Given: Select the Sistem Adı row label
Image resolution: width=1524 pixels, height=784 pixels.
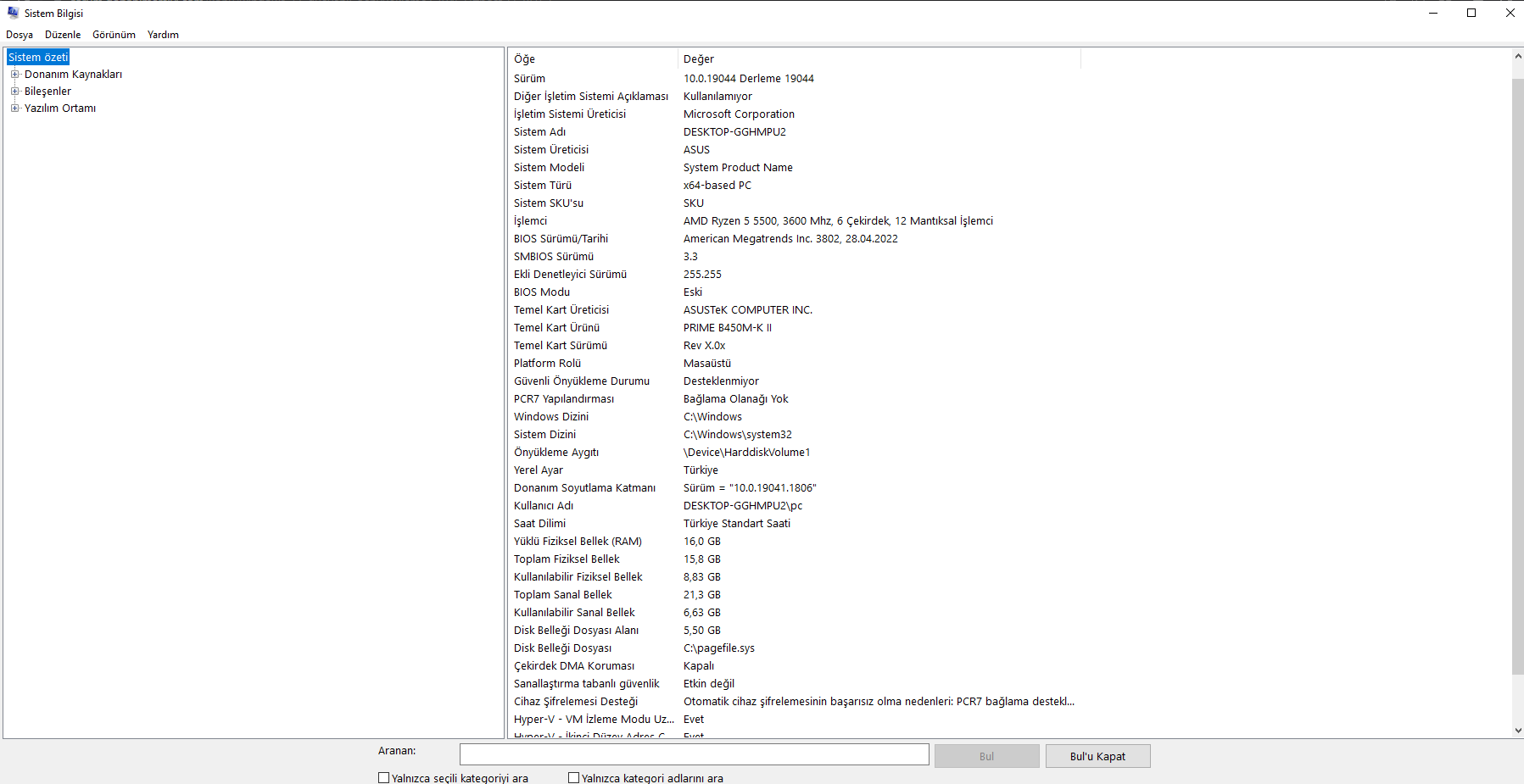Looking at the screenshot, I should (539, 132).
